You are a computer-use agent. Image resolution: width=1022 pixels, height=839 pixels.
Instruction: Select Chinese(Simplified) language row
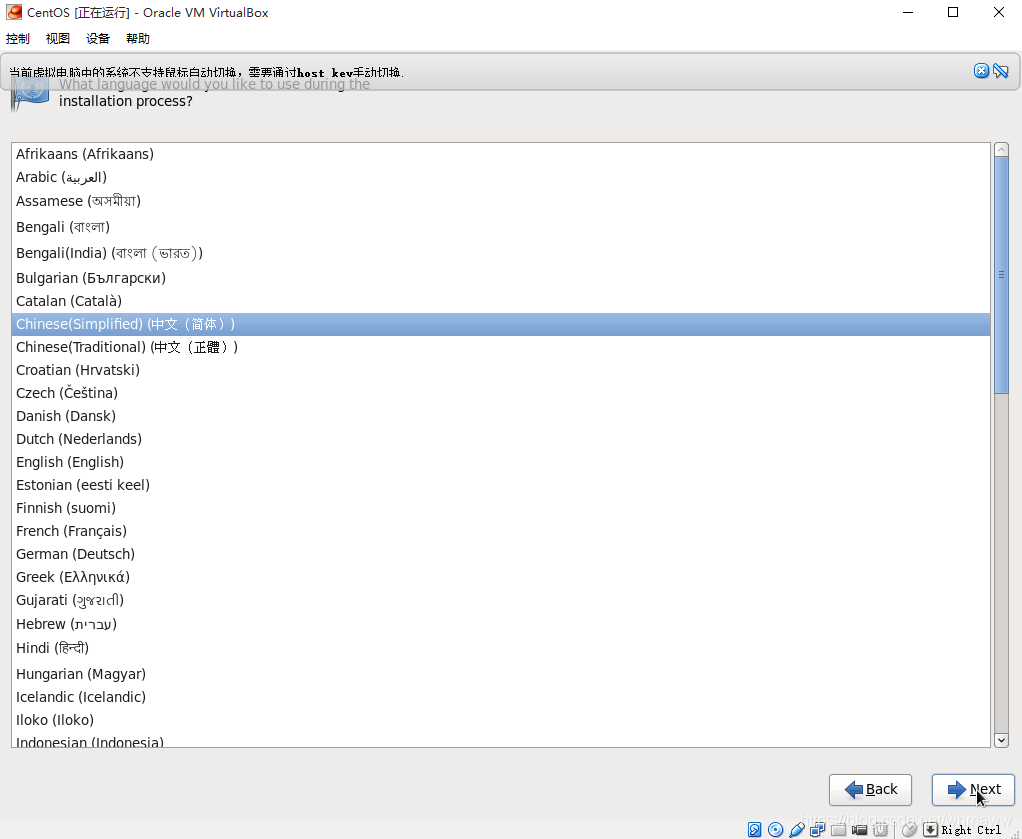point(501,325)
